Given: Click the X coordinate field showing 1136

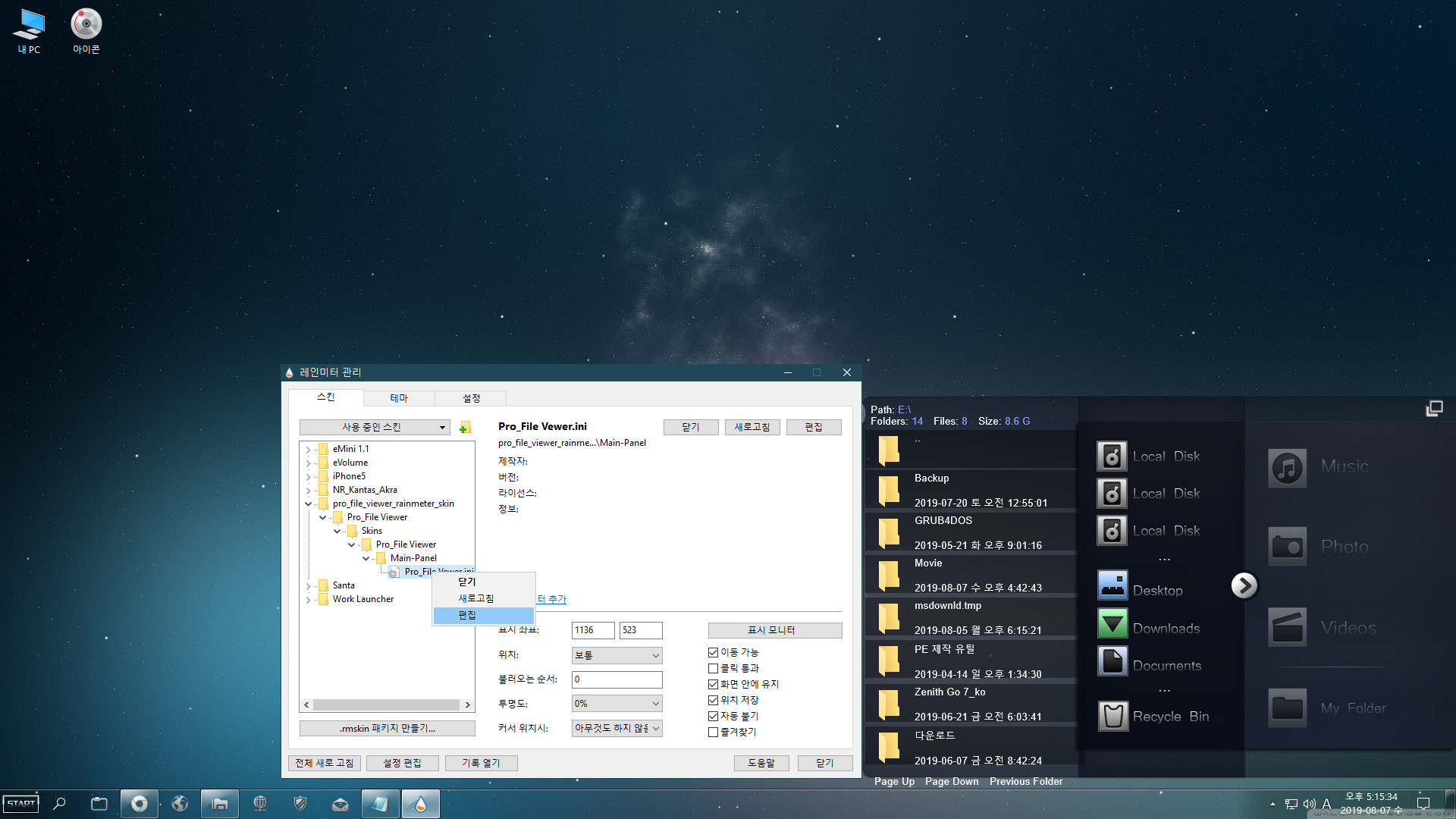Looking at the screenshot, I should pyautogui.click(x=593, y=630).
